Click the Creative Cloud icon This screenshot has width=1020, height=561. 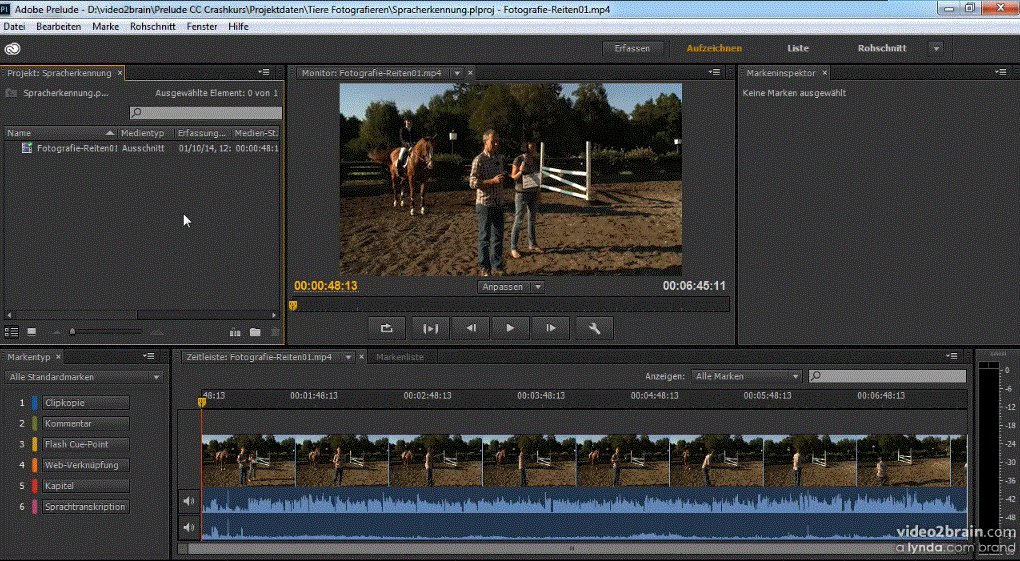tap(12, 49)
